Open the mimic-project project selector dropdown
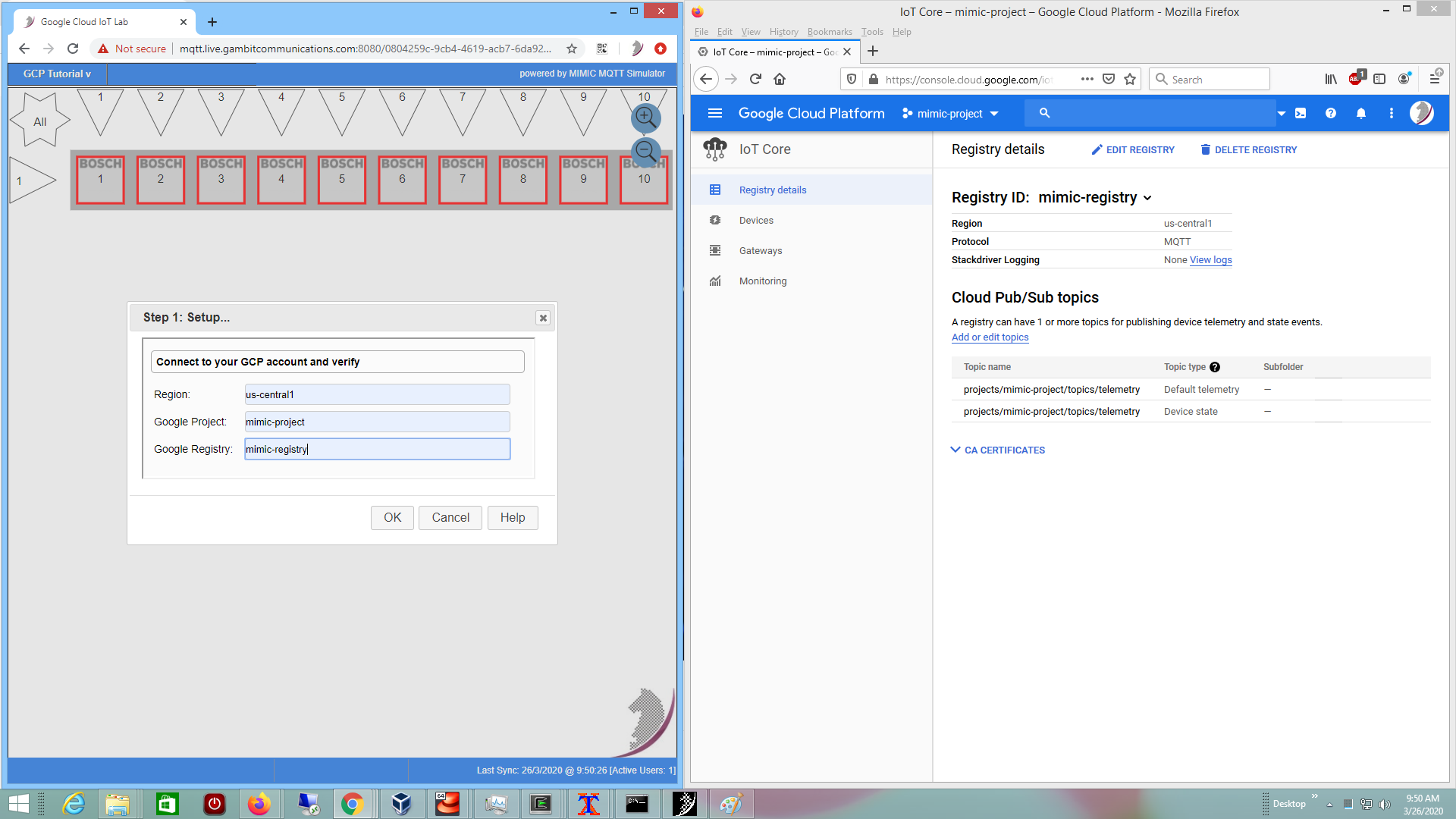Image resolution: width=1456 pixels, height=819 pixels. tap(950, 113)
